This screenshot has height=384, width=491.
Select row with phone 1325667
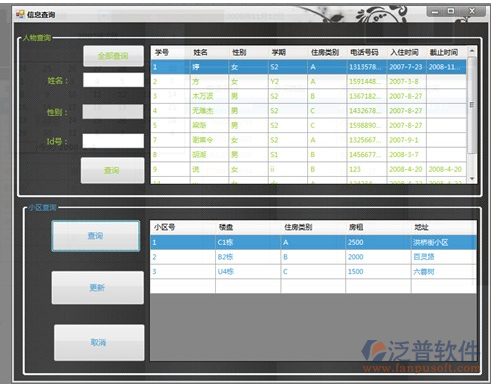coord(308,140)
